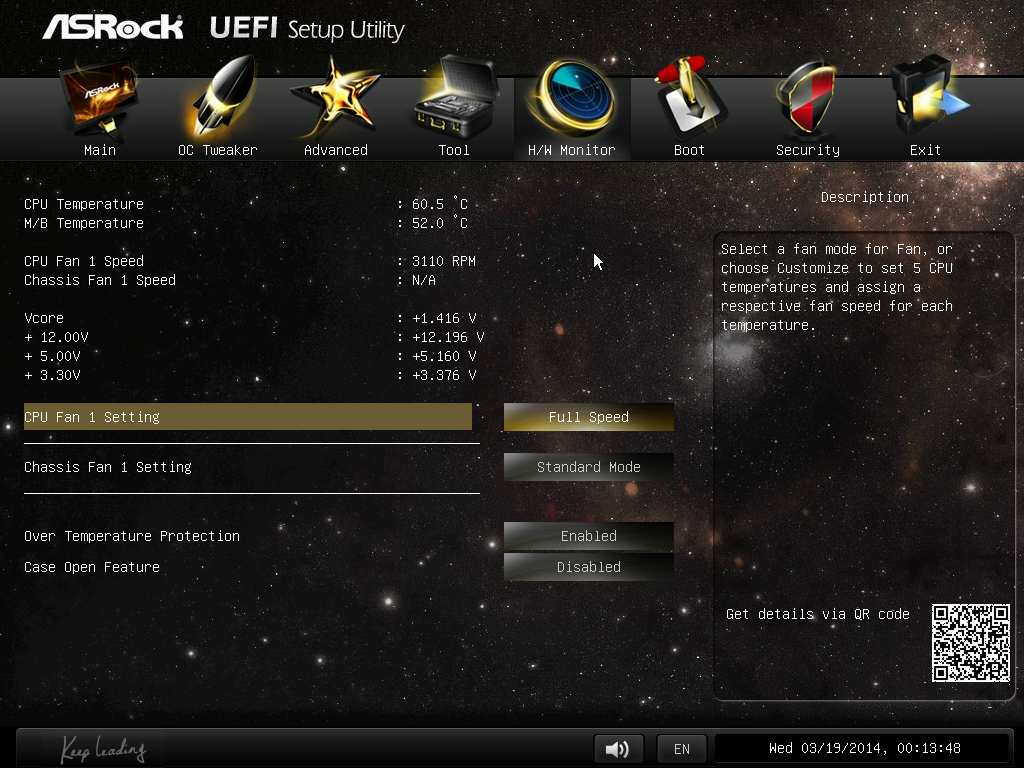Select the Over Temperature Protection label

point(132,536)
